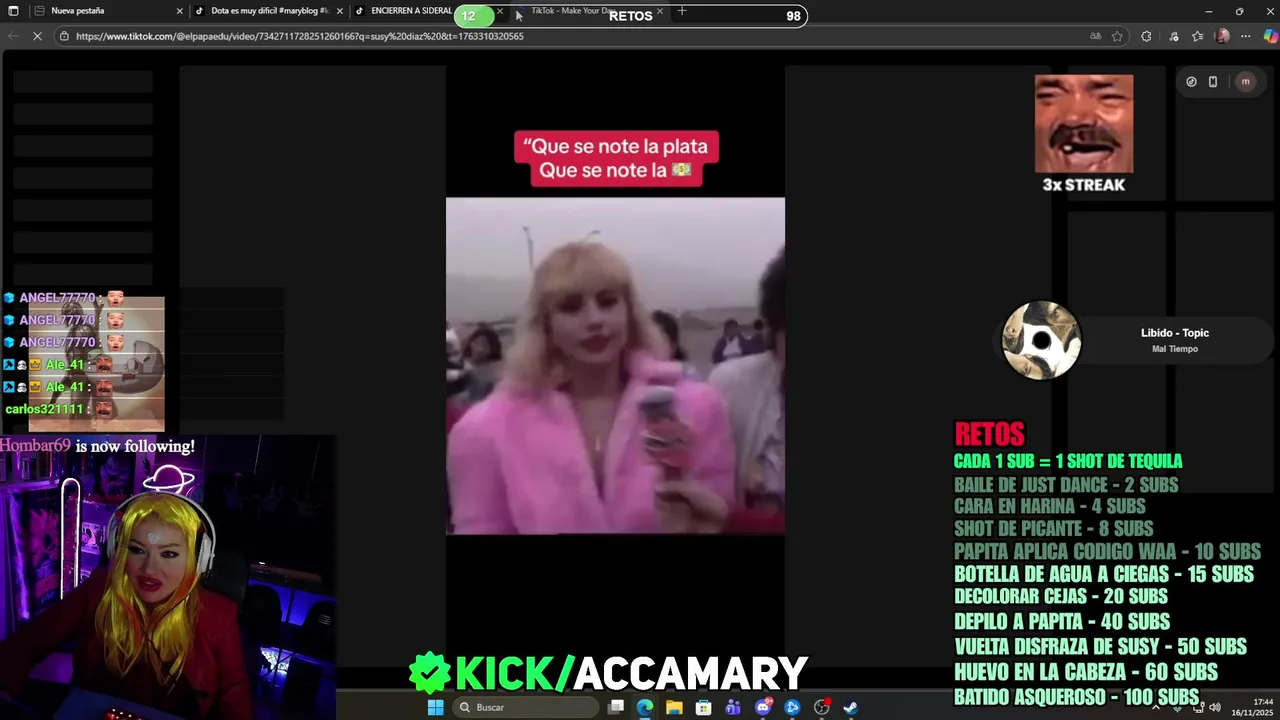Click the RETOS heading in red
This screenshot has height=720, width=1280.
(x=989, y=434)
